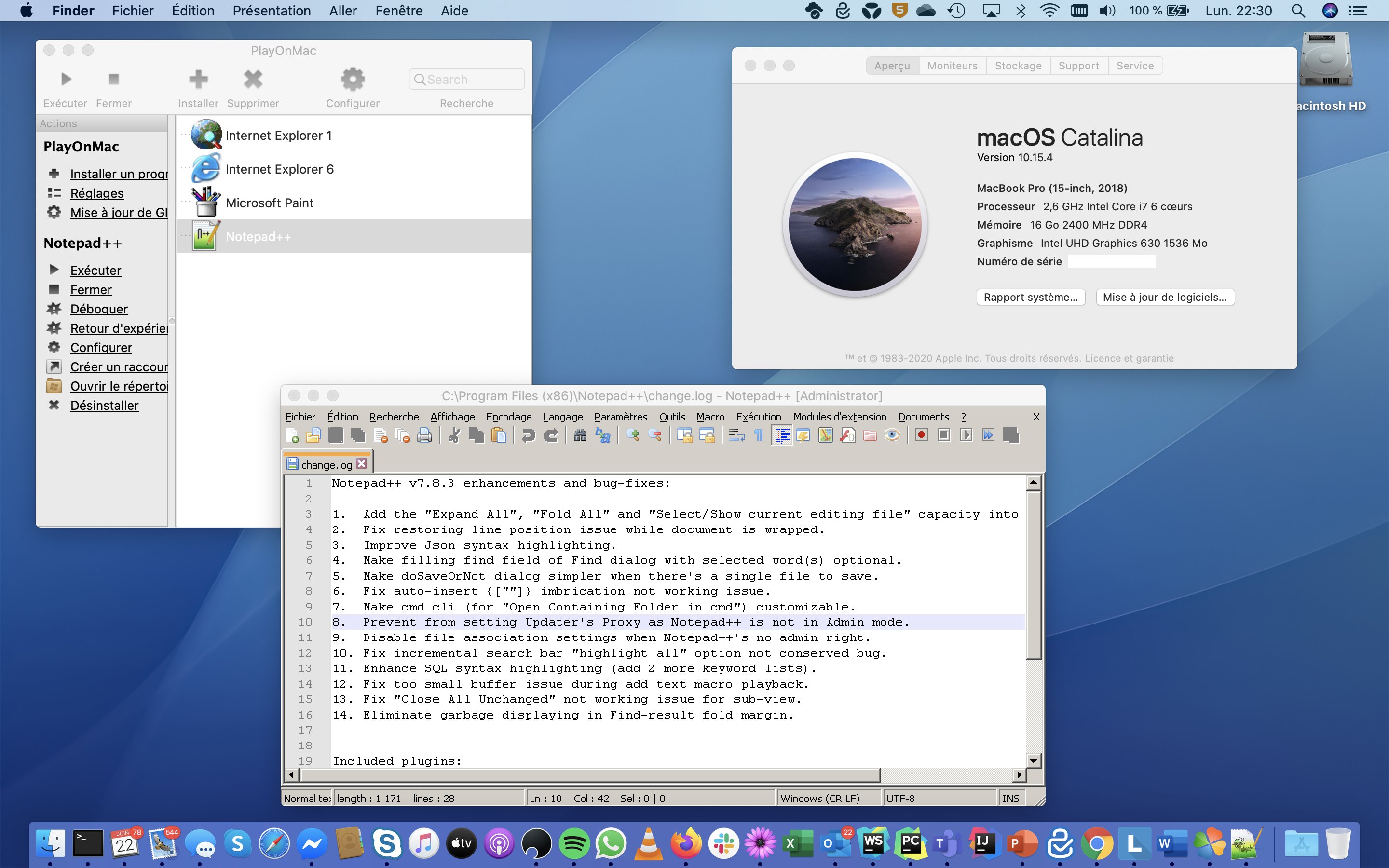Click the Copy toolbar icon in Notepad++
This screenshot has height=868, width=1389.
click(x=477, y=437)
